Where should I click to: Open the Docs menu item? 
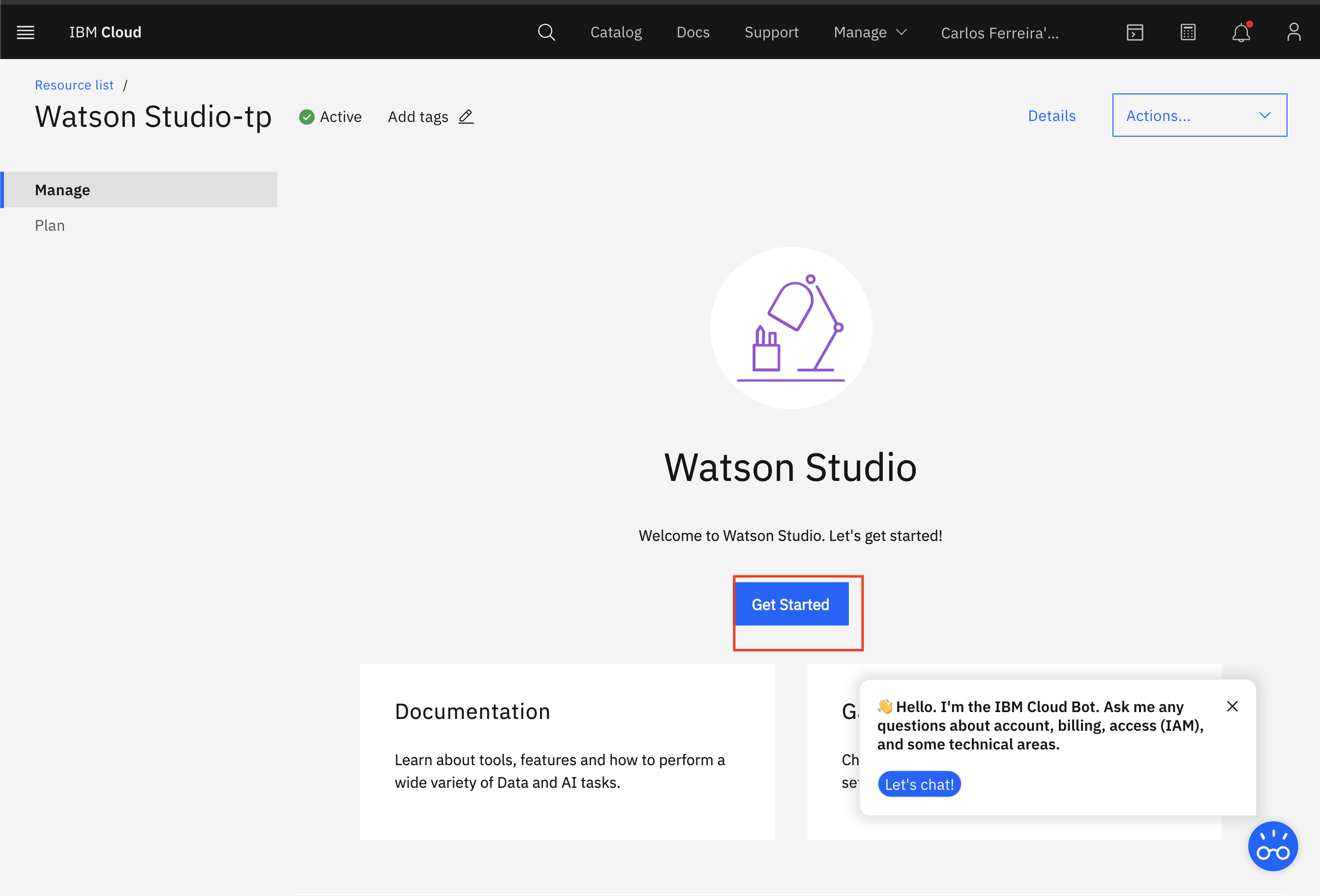click(x=693, y=32)
